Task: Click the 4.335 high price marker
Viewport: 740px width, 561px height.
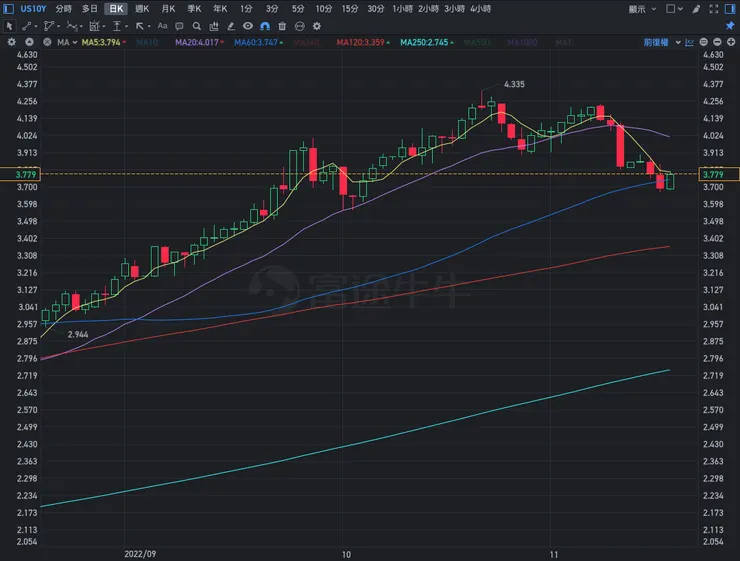Action: [x=514, y=84]
